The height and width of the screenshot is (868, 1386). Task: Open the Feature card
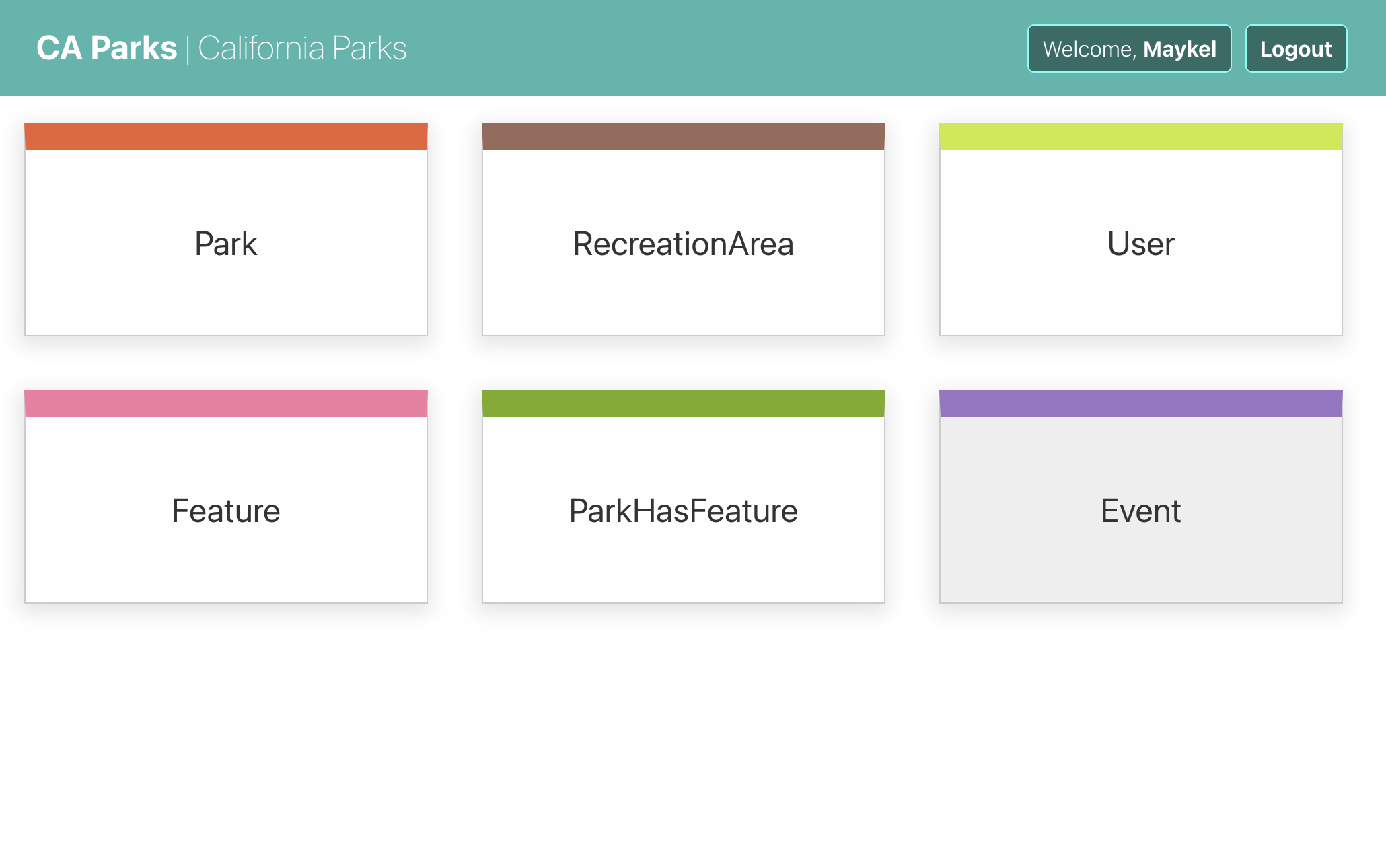(226, 511)
